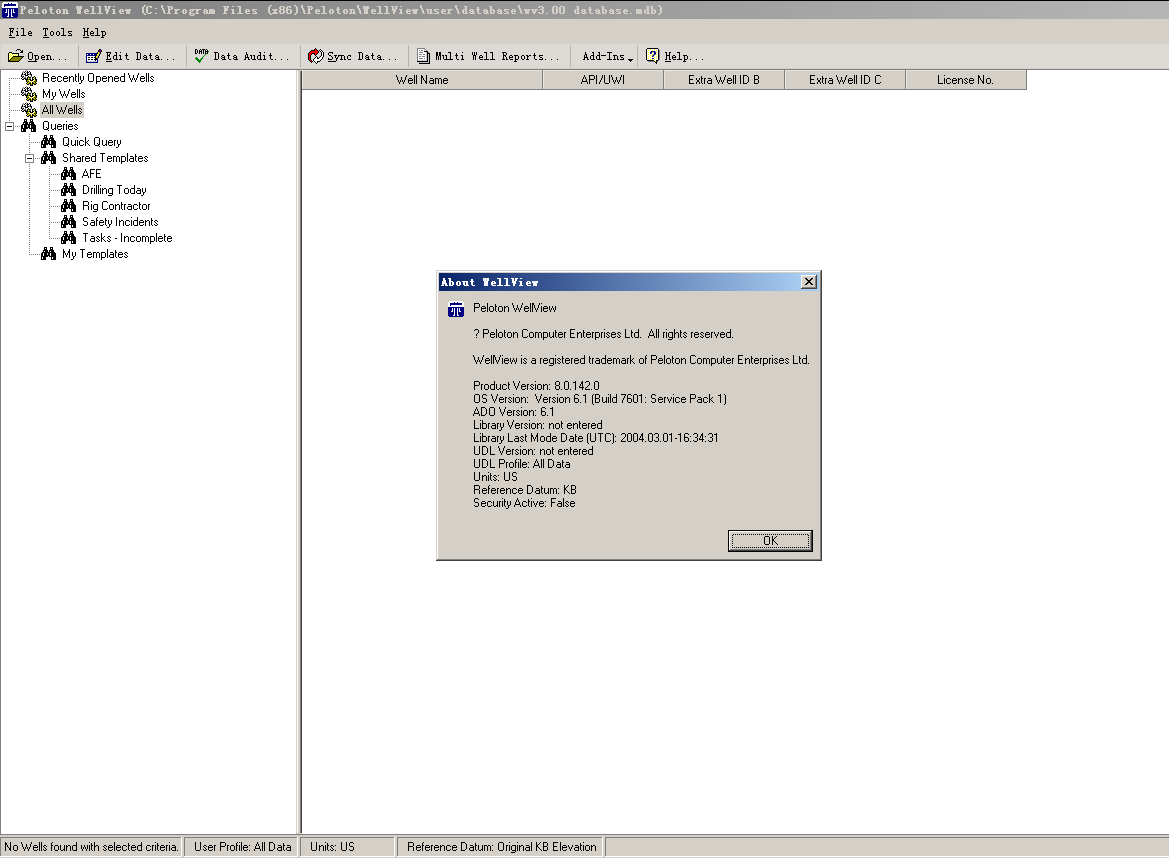The width and height of the screenshot is (1169, 859).
Task: Open the Add-Ins dropdown menu
Action: [608, 57]
